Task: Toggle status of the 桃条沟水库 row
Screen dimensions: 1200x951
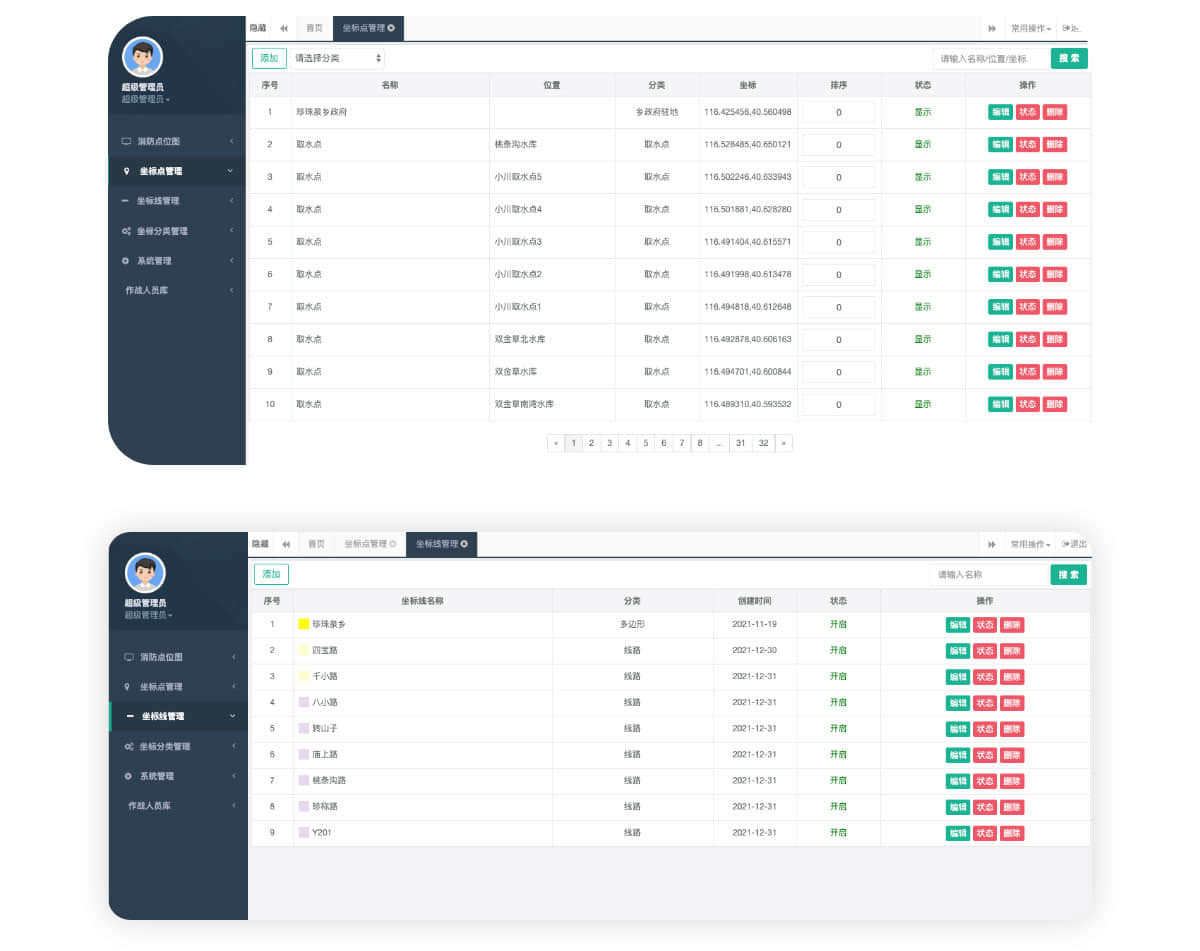Action: pos(1027,144)
